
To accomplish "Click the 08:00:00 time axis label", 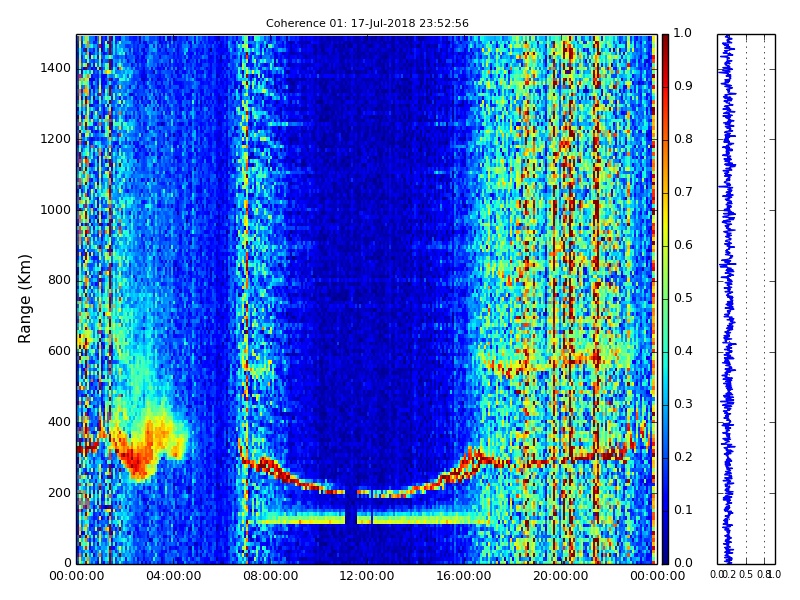I will (x=270, y=576).
